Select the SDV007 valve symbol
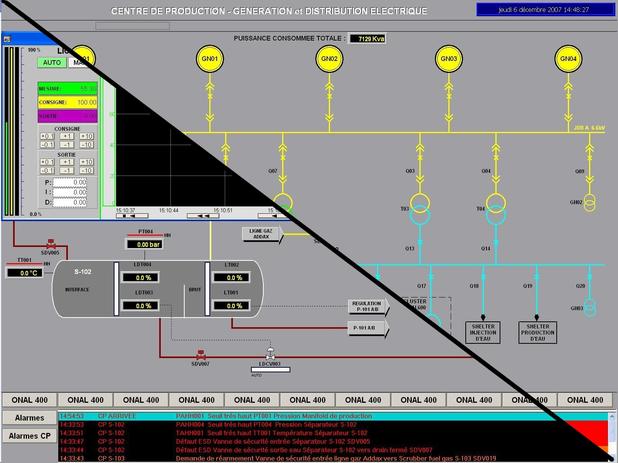 coord(202,353)
